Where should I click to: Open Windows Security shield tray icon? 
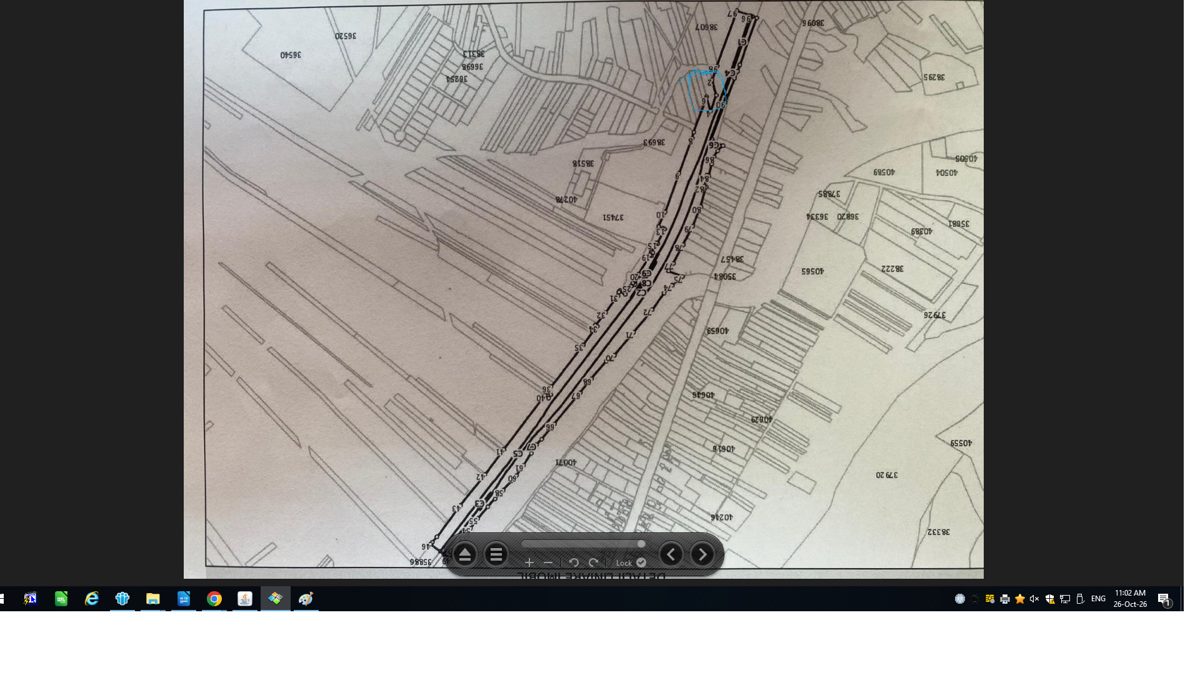click(1050, 599)
